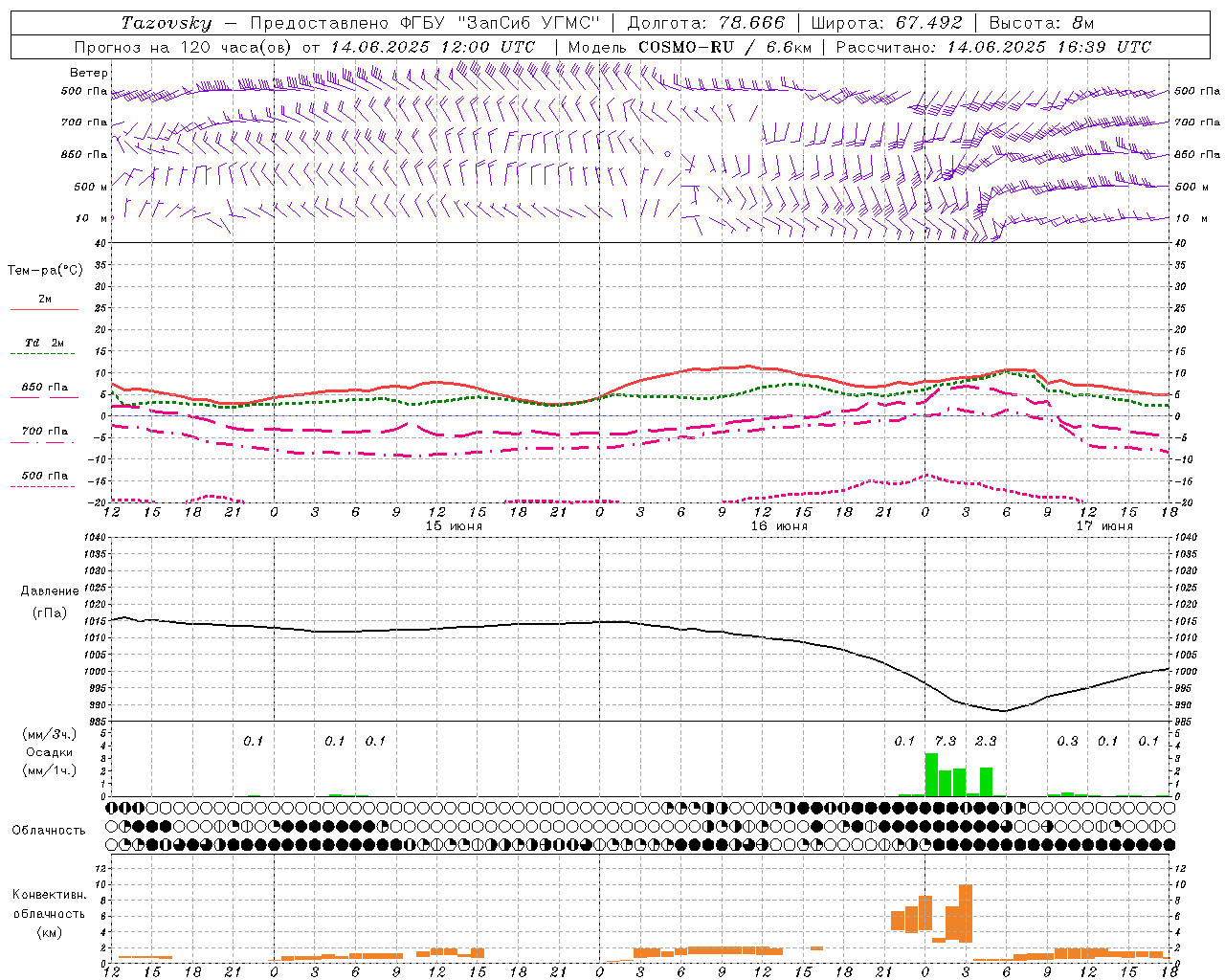Select the "(км)" convective height unit
The image size is (1225, 980).
coord(49,932)
